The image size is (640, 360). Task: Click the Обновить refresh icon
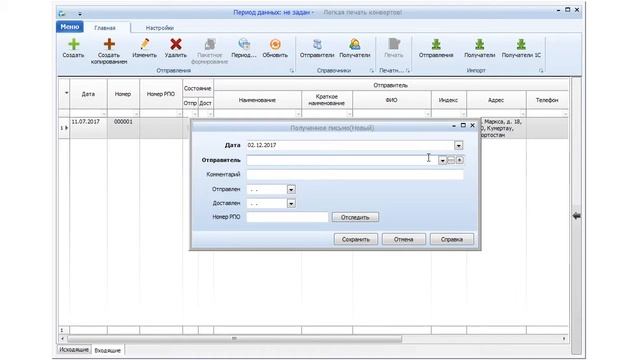pos(275,44)
